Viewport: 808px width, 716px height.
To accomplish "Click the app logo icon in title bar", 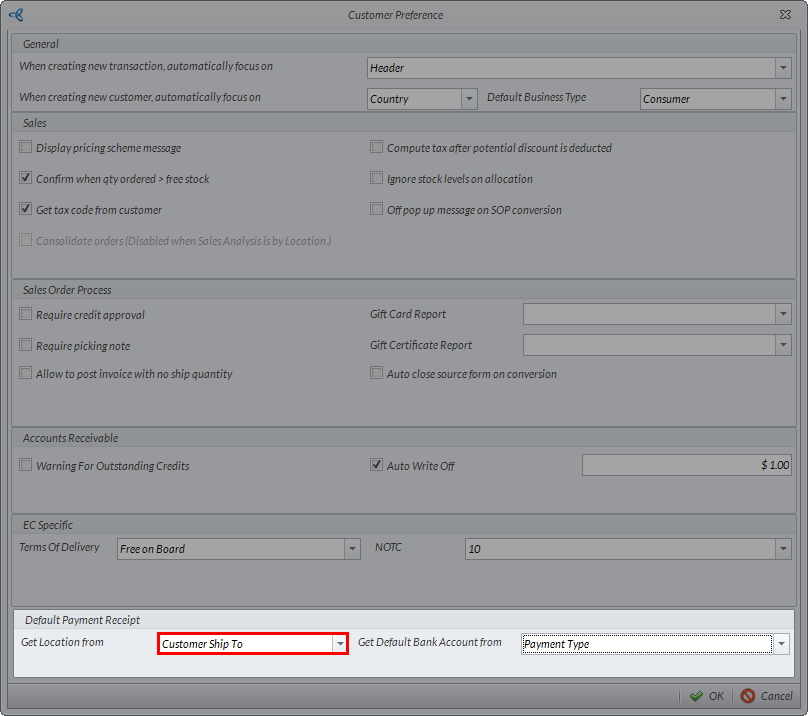I will pos(16,15).
